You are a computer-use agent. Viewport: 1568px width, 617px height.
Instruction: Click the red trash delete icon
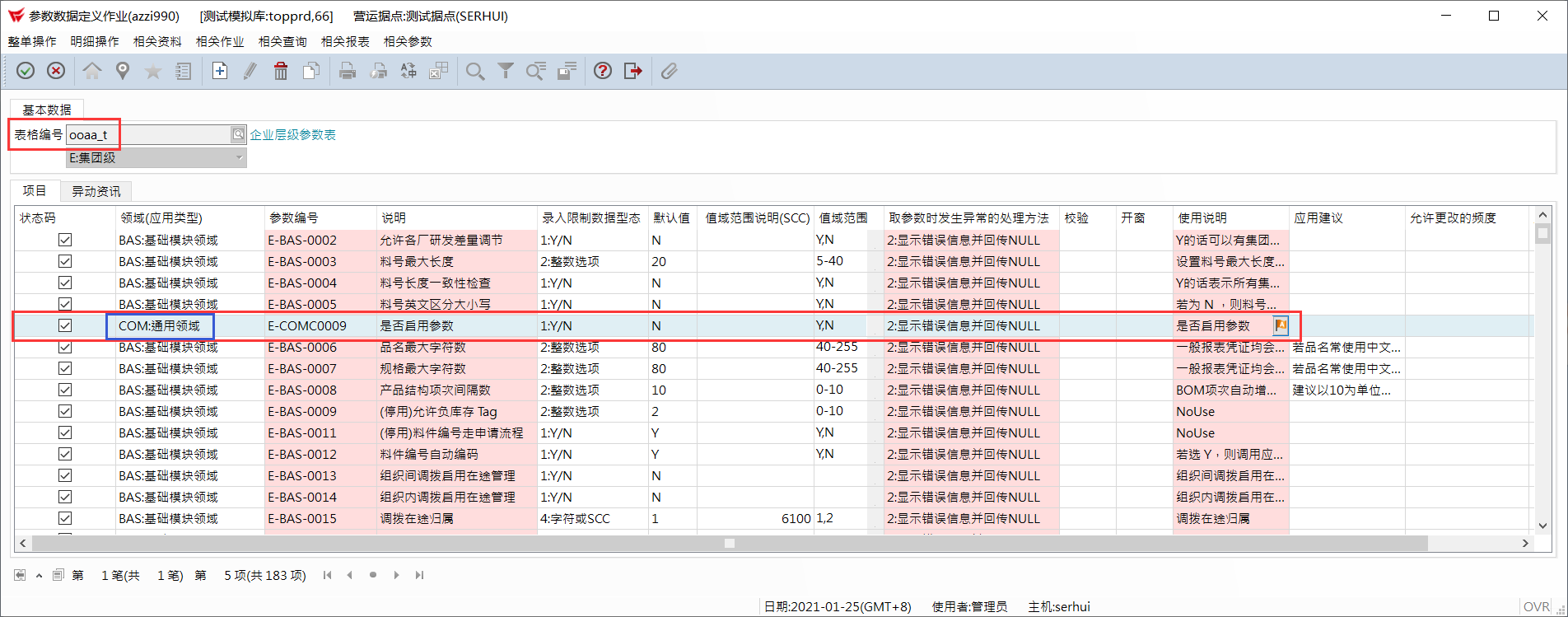[x=281, y=72]
